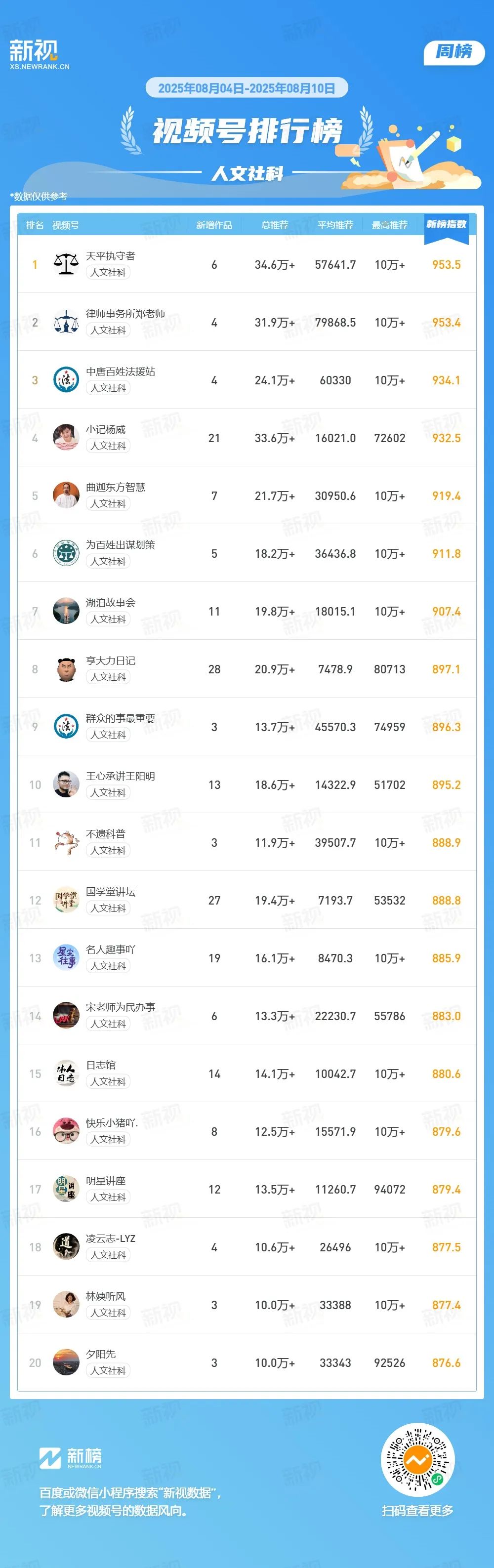
Task: Click the 周榜 badge
Action: click(454, 52)
